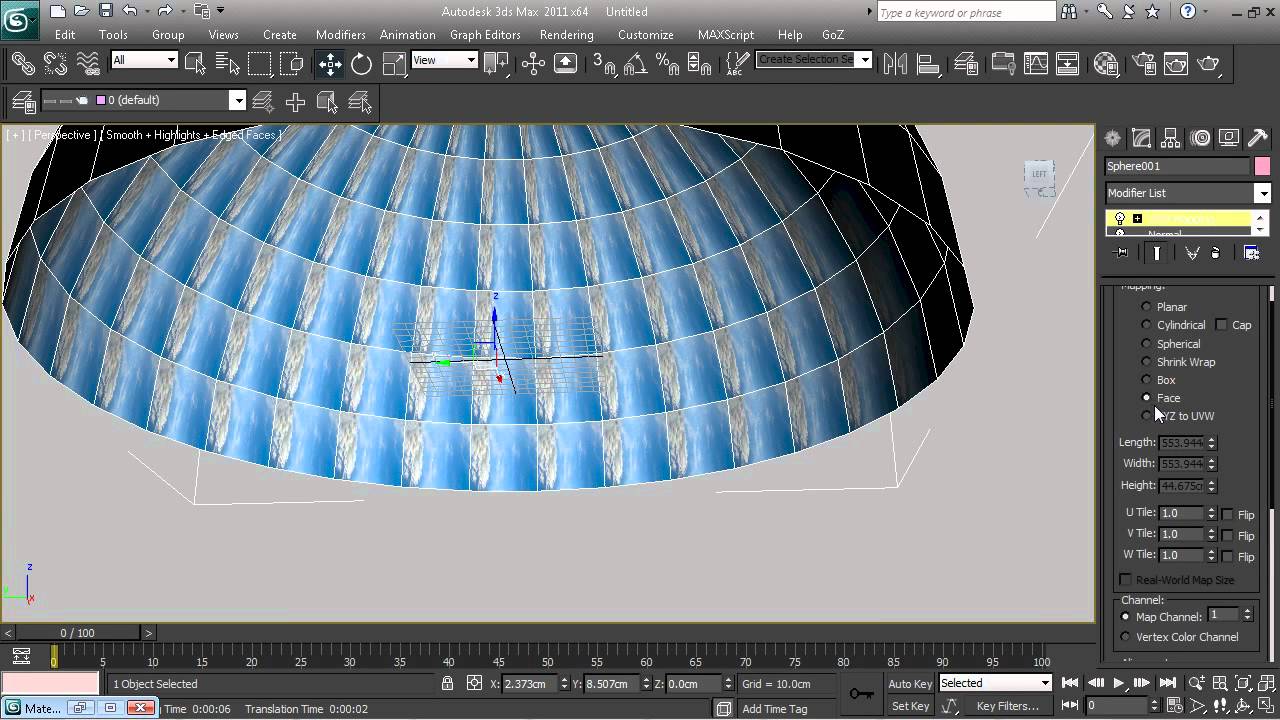Click the time slider 0 / 100 handle
Viewport: 1280px width, 720px height.
[x=77, y=633]
